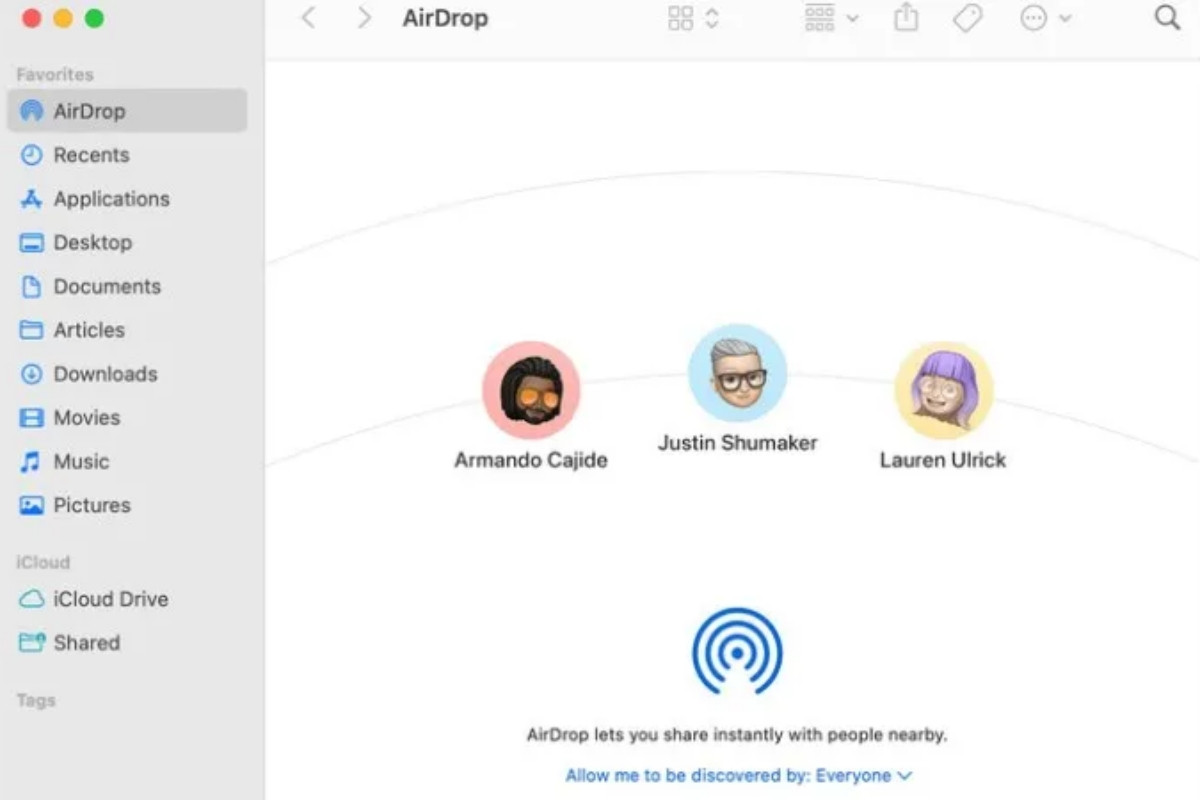1200x800 pixels.
Task: Click the Movies film icon
Action: 32,418
